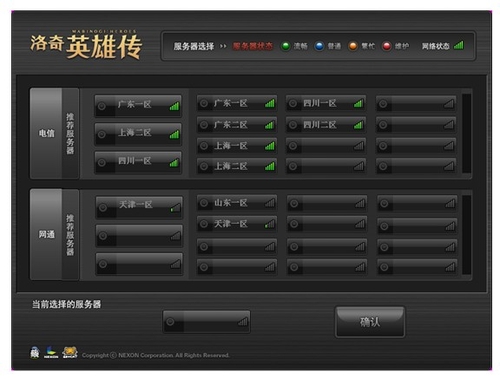Choose 四川一区 in the 电信 server list
Screen dimensions: 500x379
click(326, 104)
